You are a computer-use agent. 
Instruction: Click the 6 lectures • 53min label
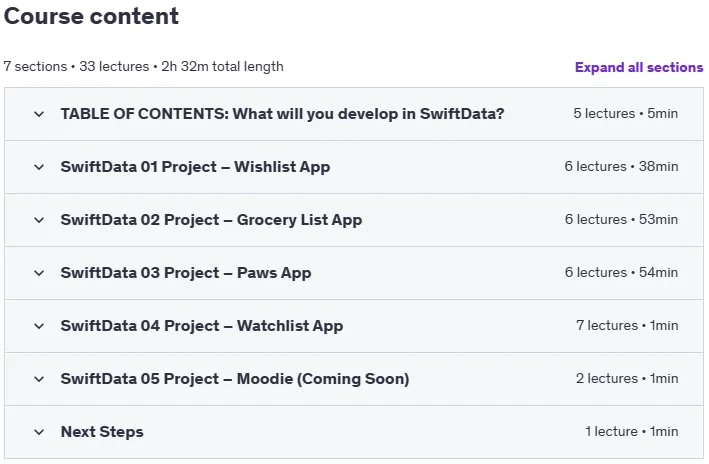tap(621, 219)
